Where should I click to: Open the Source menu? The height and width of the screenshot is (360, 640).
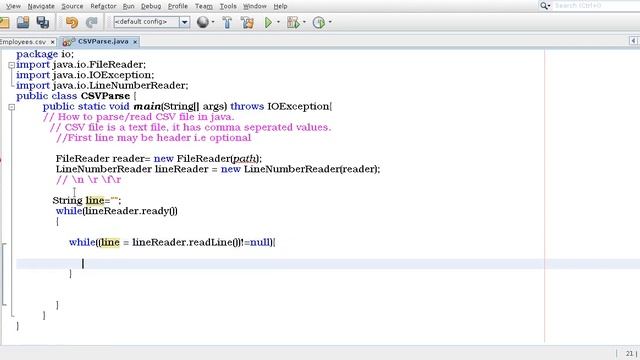tap(72, 6)
